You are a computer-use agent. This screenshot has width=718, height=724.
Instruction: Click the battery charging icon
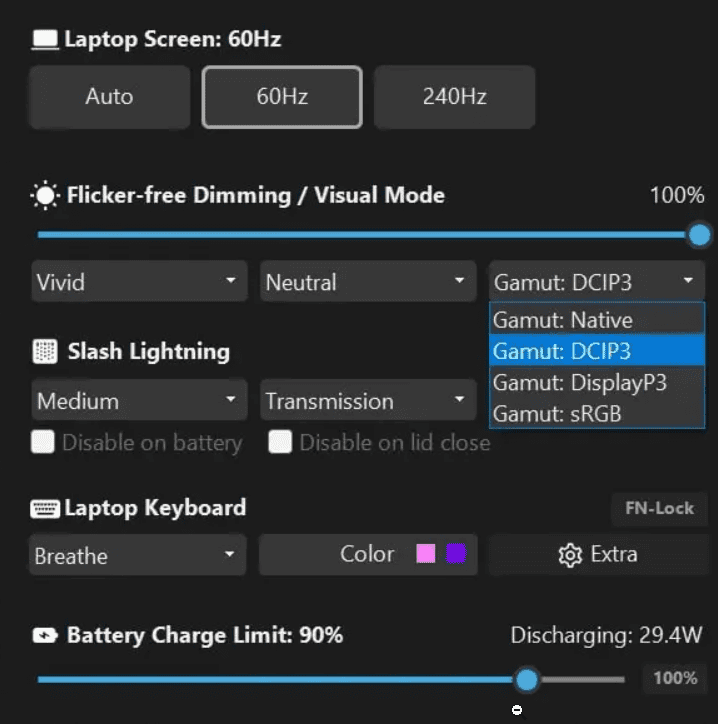[45, 636]
